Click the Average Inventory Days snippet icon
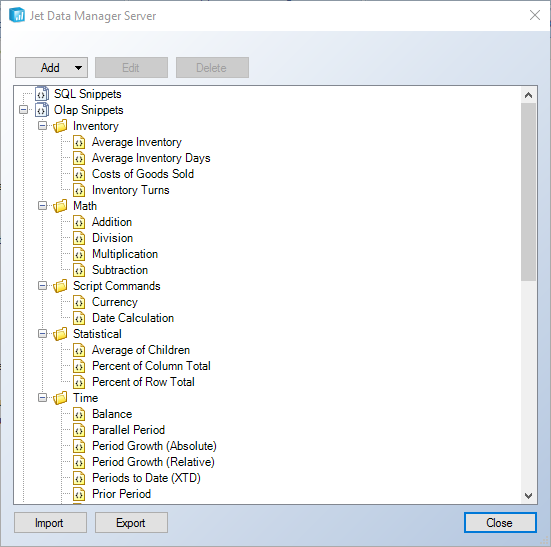The height and width of the screenshot is (547, 551). [79, 158]
